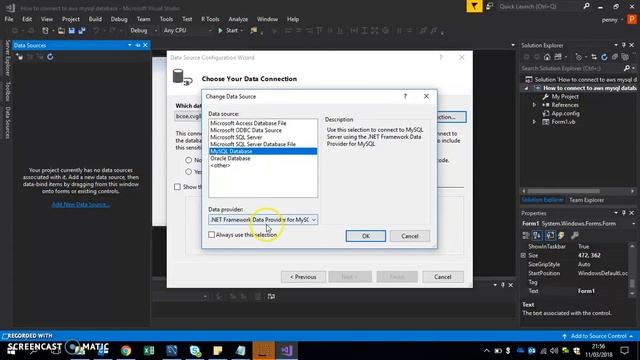Switch to the Team Explorer tab
Image resolution: width=640 pixels, height=360 pixels.
click(587, 200)
